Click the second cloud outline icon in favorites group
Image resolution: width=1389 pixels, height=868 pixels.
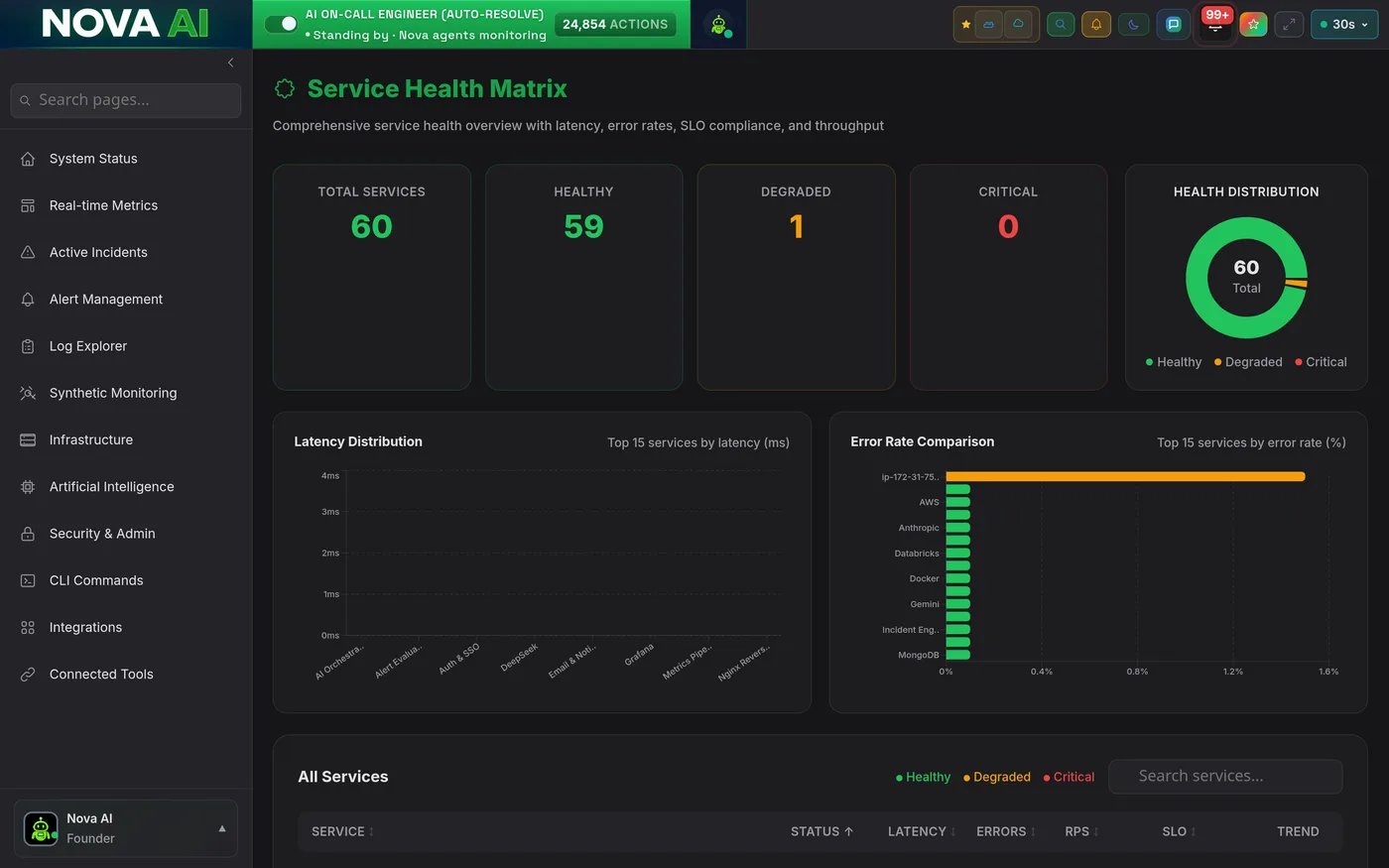[1018, 25]
